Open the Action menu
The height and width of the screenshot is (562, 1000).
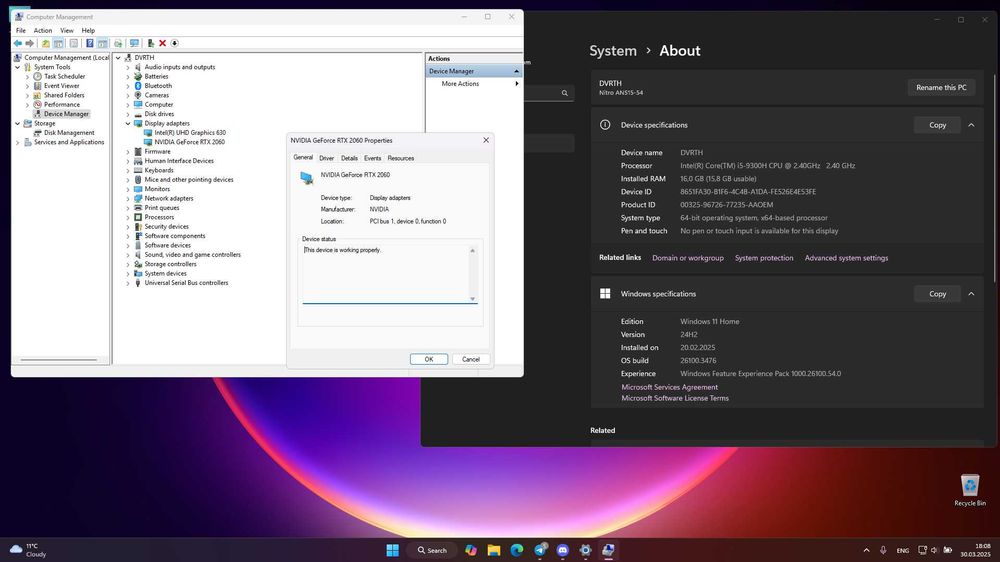[x=43, y=31]
